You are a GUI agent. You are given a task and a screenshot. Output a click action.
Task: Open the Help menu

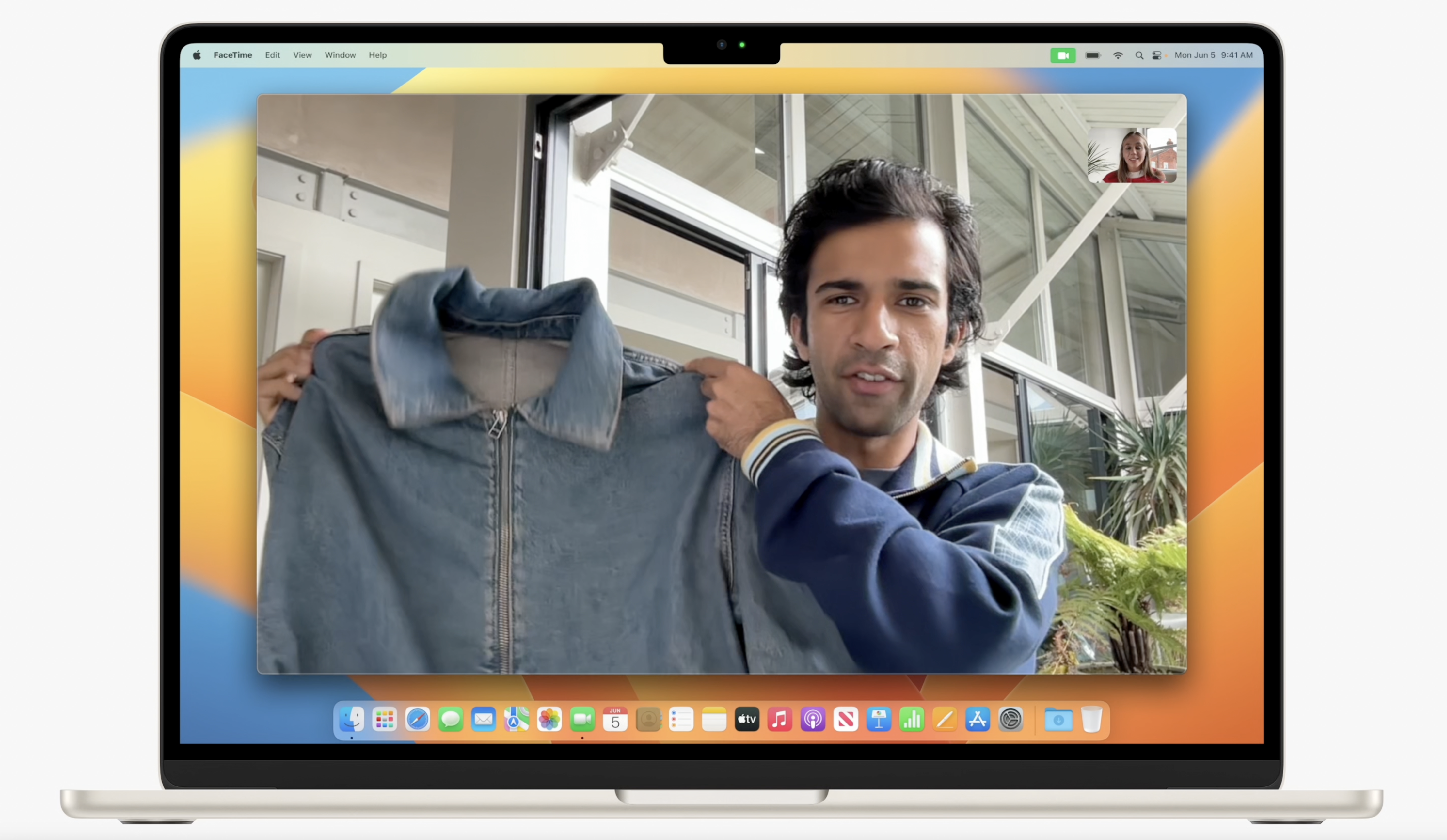377,56
